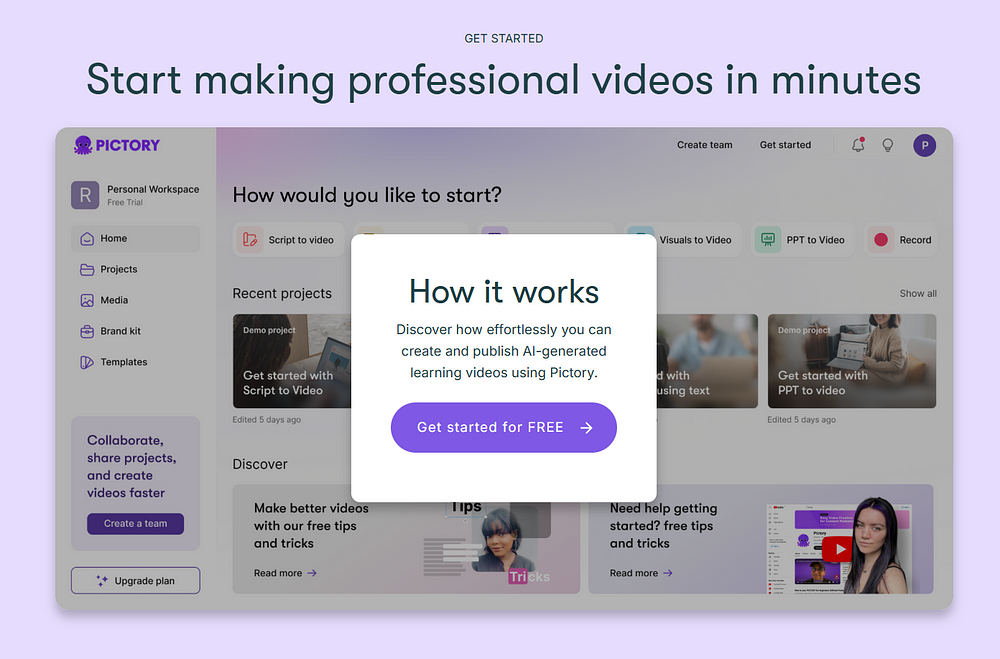Click the red Record circle icon

[x=881, y=240]
